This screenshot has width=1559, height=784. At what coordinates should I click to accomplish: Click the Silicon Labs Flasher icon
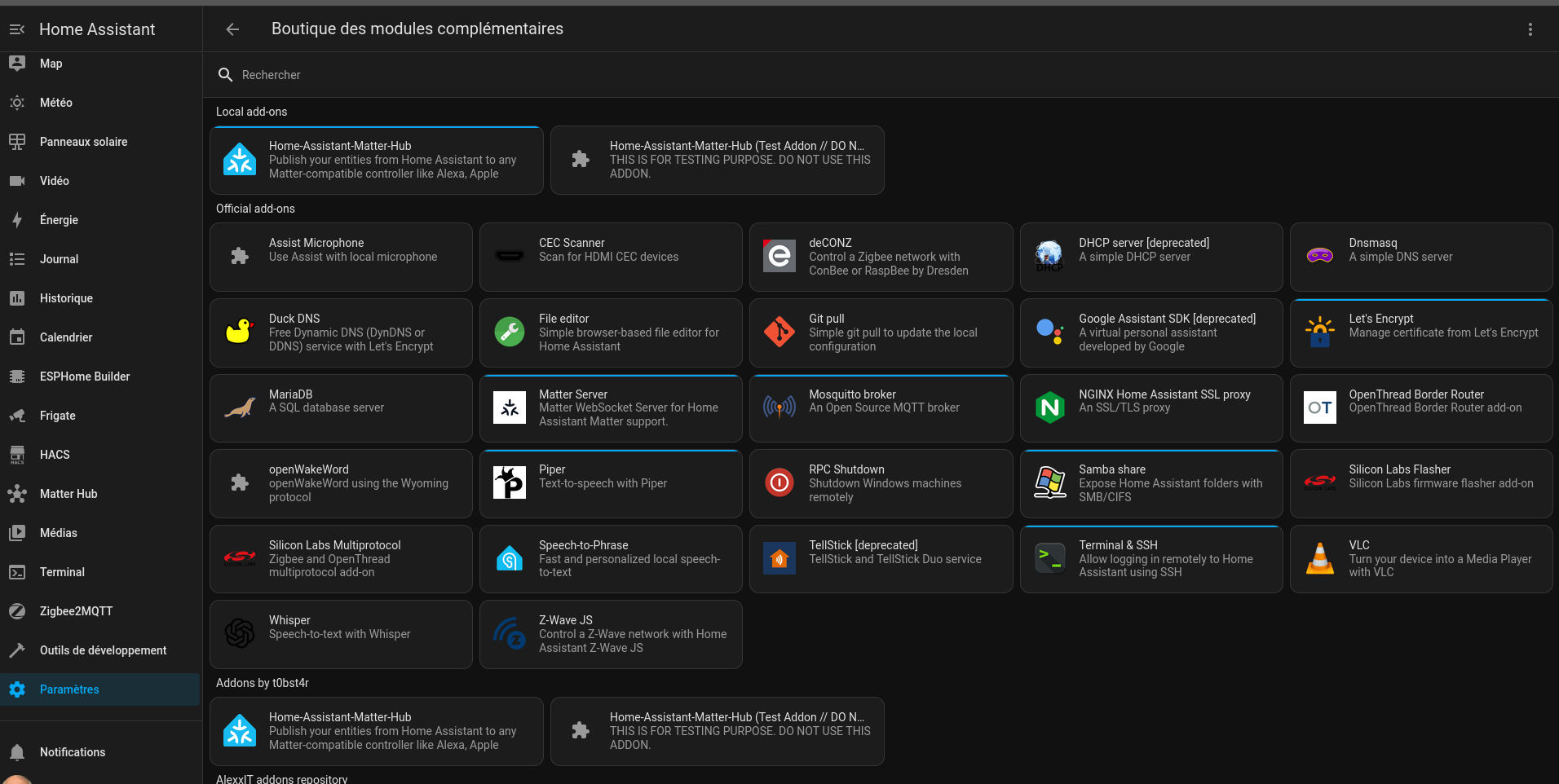coord(1319,482)
